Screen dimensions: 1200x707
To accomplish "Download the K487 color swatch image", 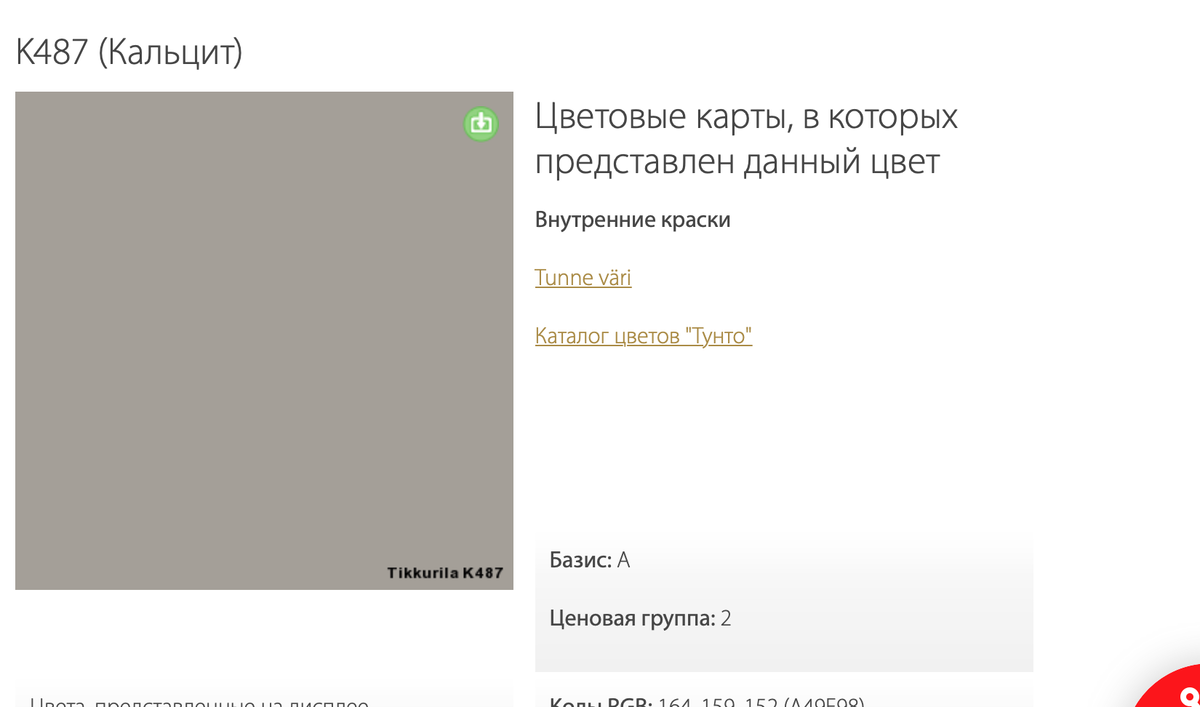I will point(481,123).
